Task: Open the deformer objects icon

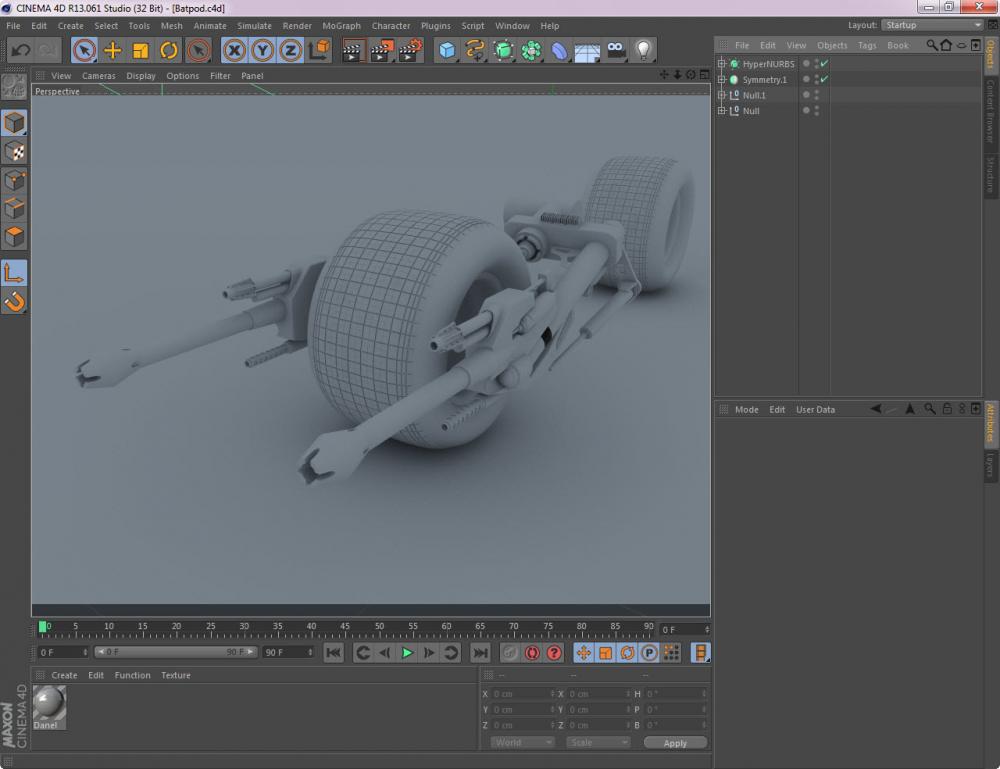Action: click(559, 50)
